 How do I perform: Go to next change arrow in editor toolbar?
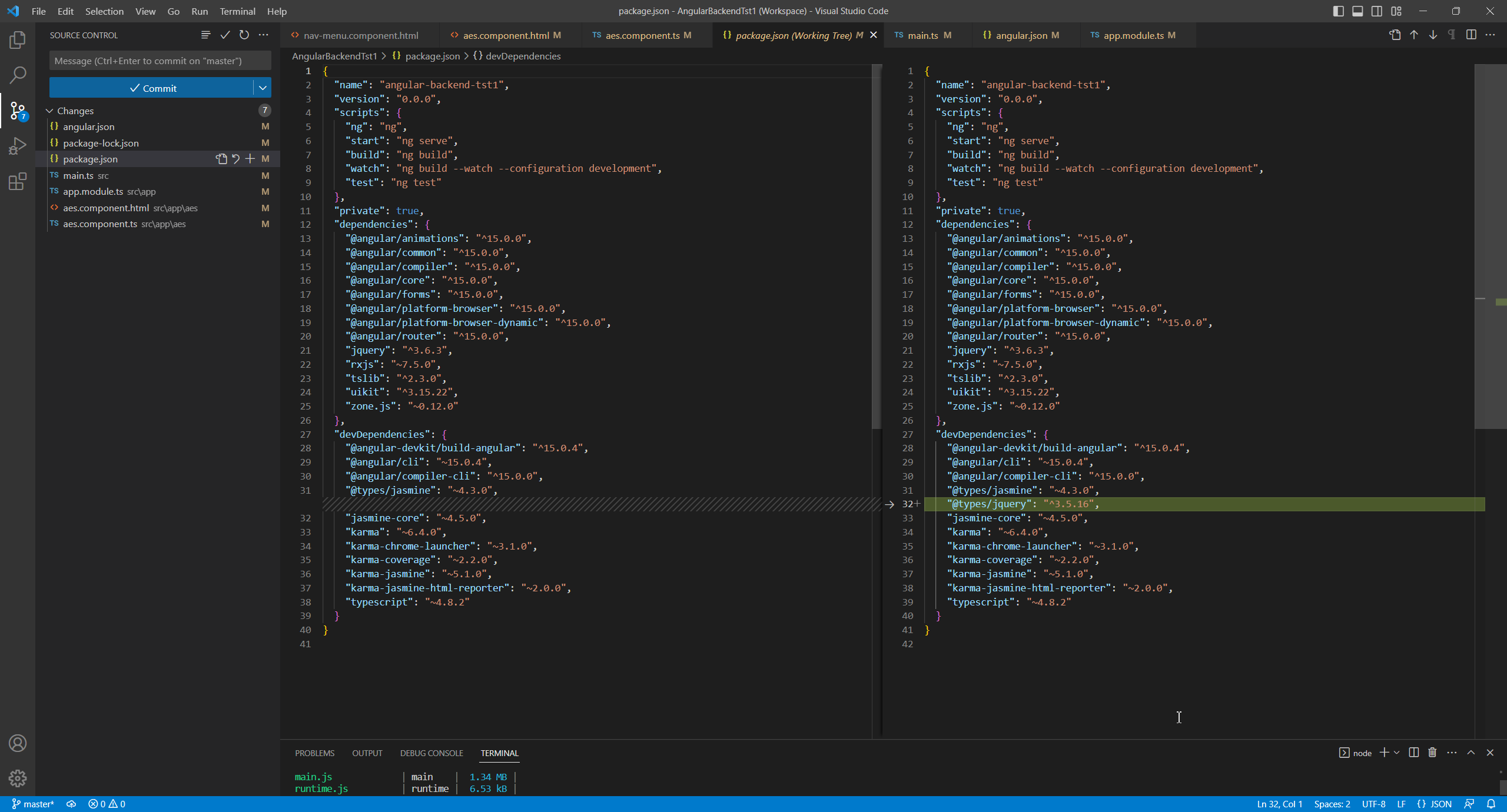(x=1433, y=35)
